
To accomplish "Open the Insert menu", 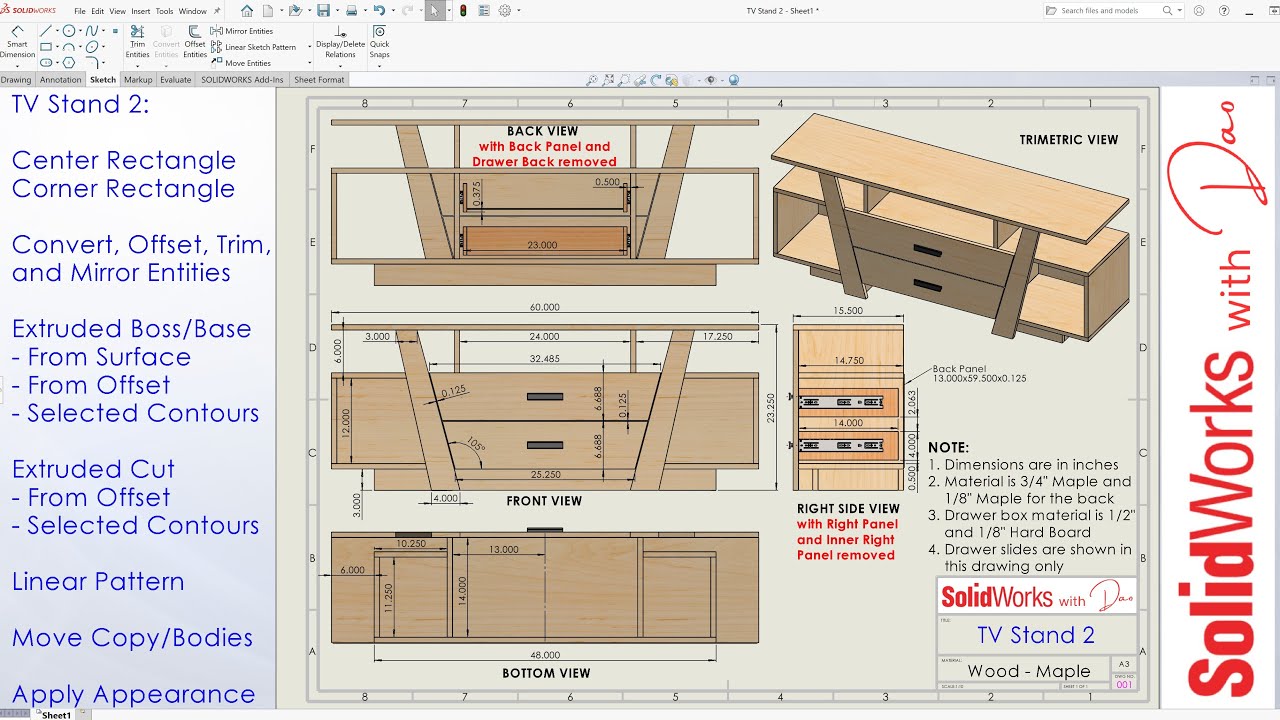I will click(141, 11).
